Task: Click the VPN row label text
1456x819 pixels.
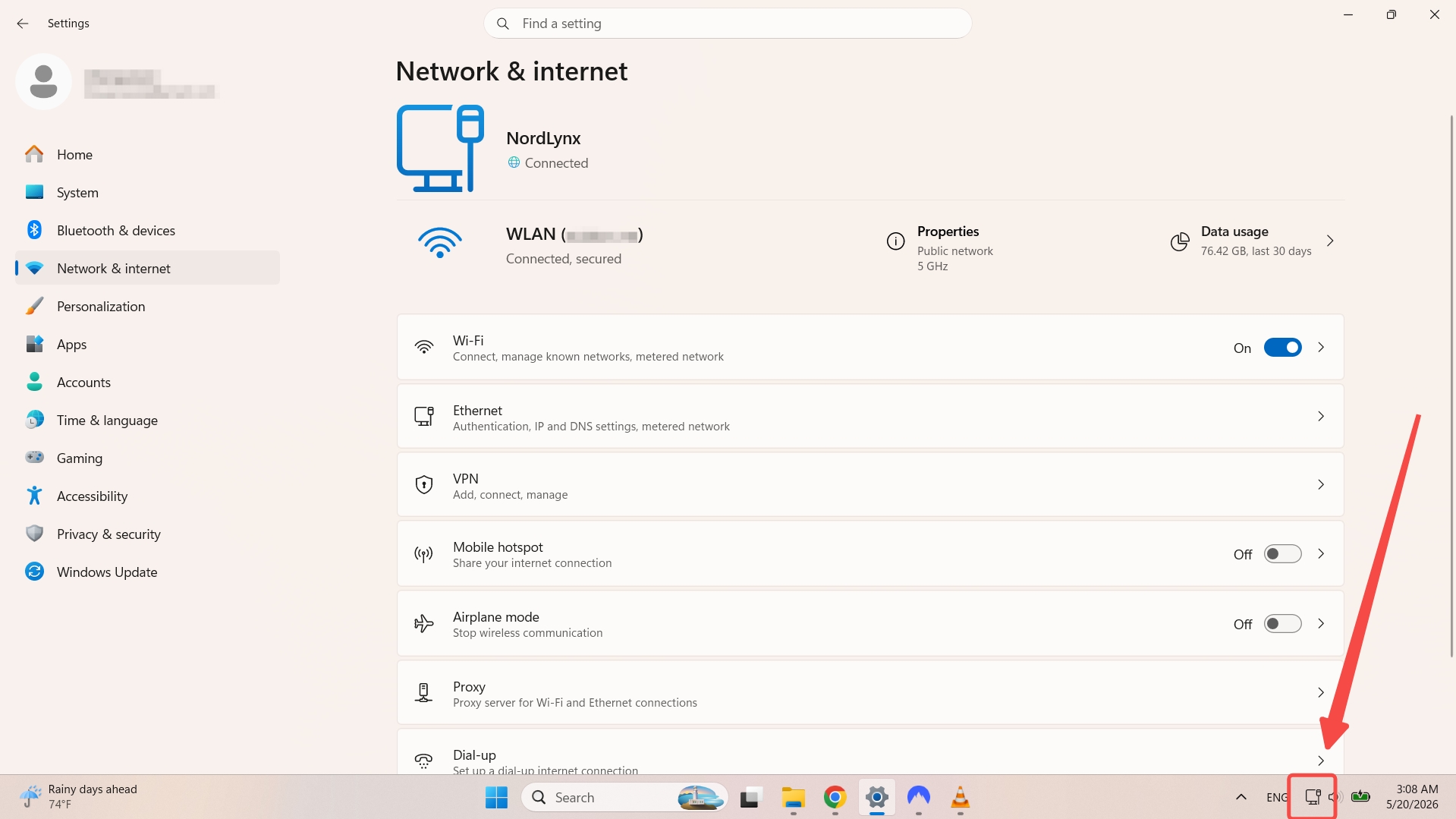Action: tap(466, 479)
